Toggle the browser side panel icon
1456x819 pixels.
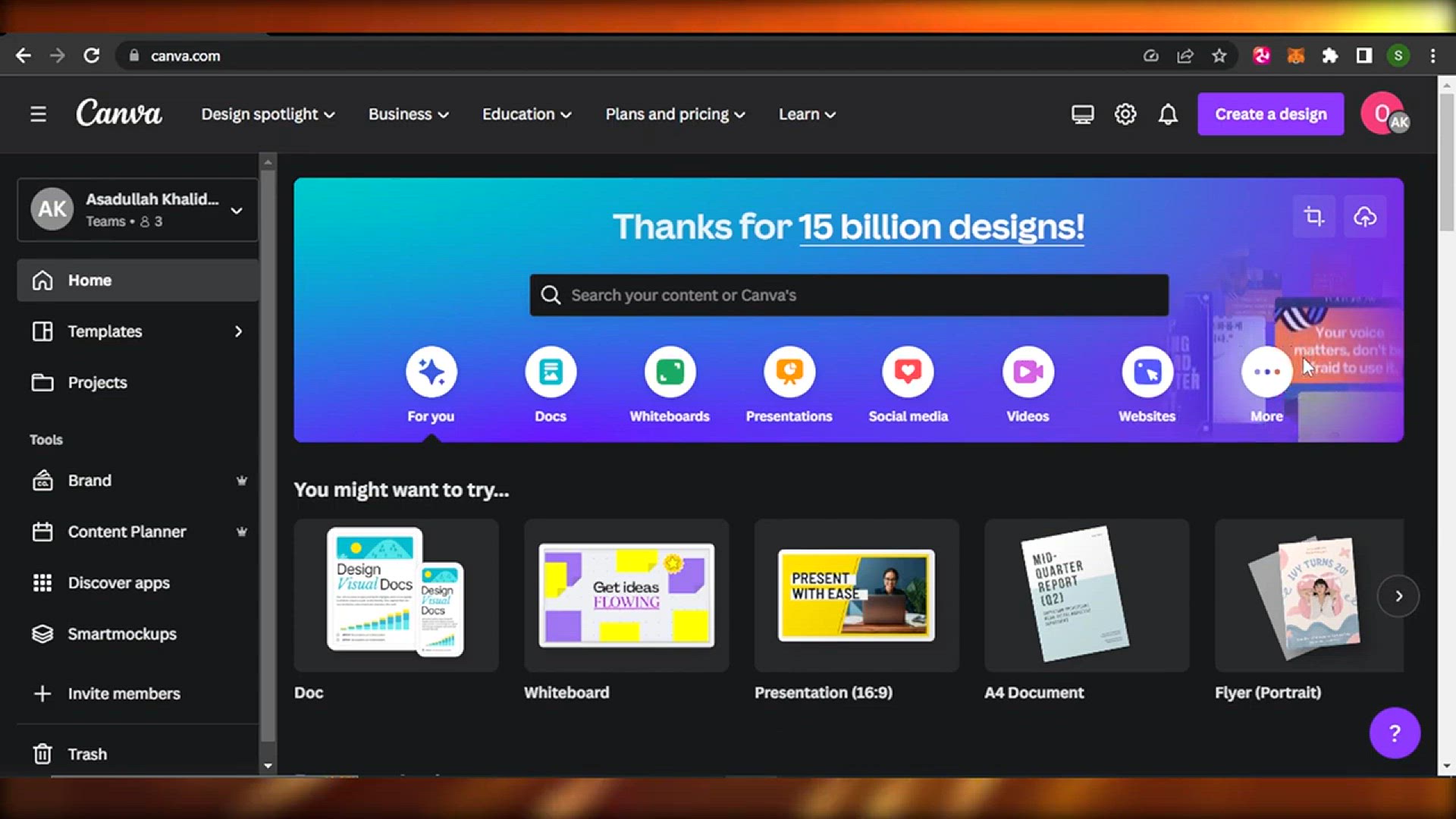(x=1363, y=55)
